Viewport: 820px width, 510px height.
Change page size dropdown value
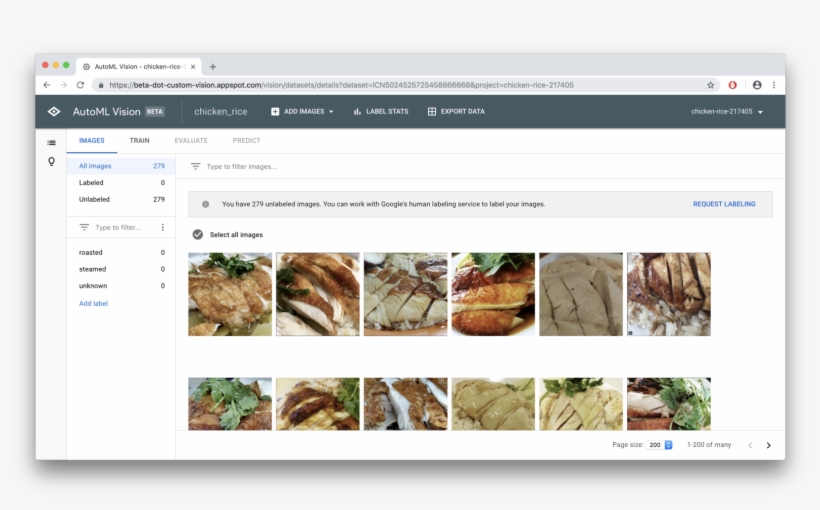click(x=661, y=445)
